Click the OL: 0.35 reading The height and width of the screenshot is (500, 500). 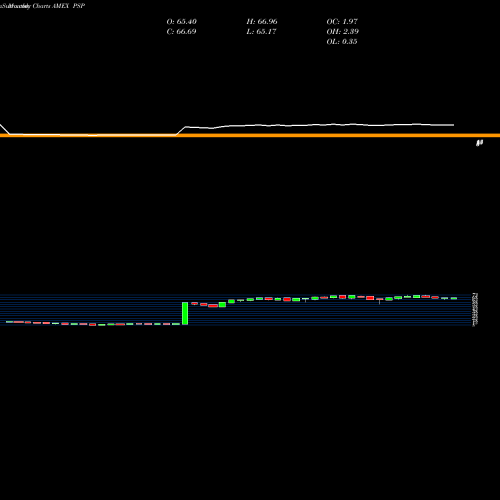click(342, 42)
